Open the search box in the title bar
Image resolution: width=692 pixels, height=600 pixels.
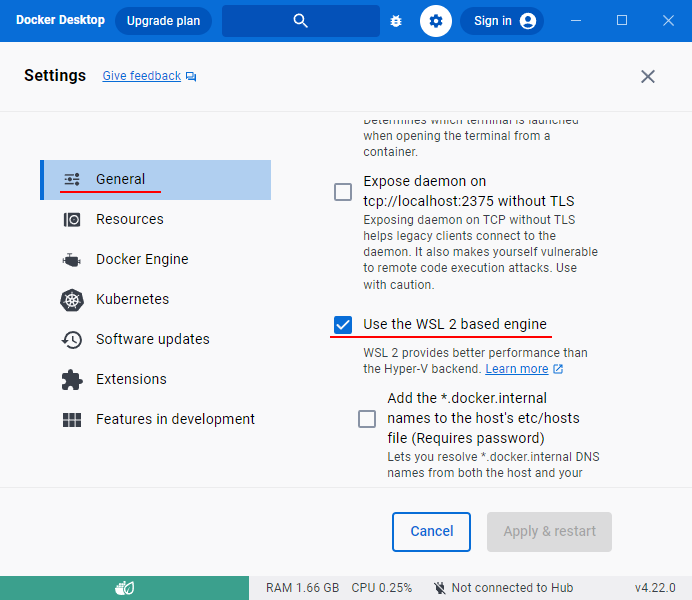pyautogui.click(x=301, y=21)
